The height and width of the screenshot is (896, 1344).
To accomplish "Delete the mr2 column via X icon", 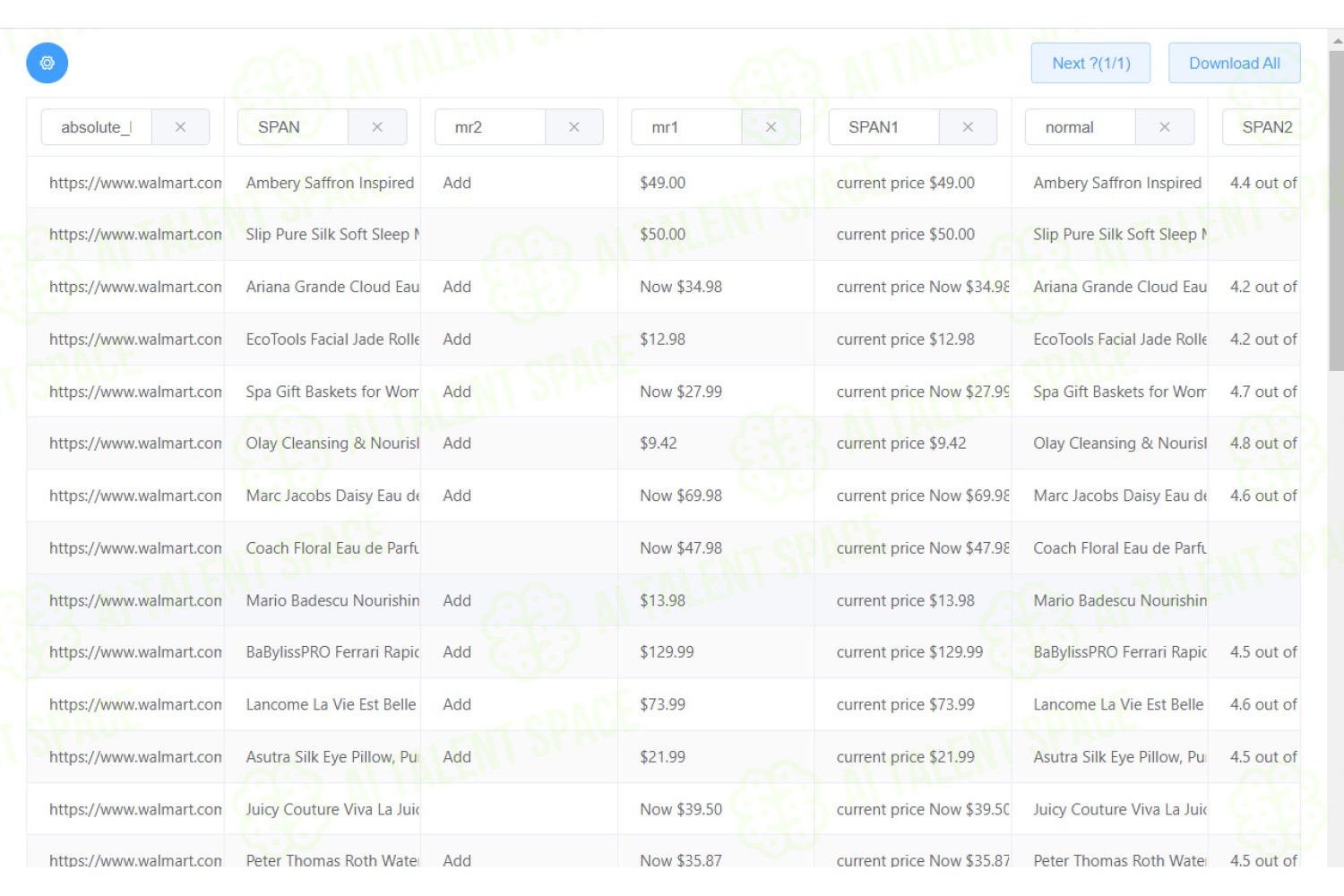I will (x=574, y=127).
